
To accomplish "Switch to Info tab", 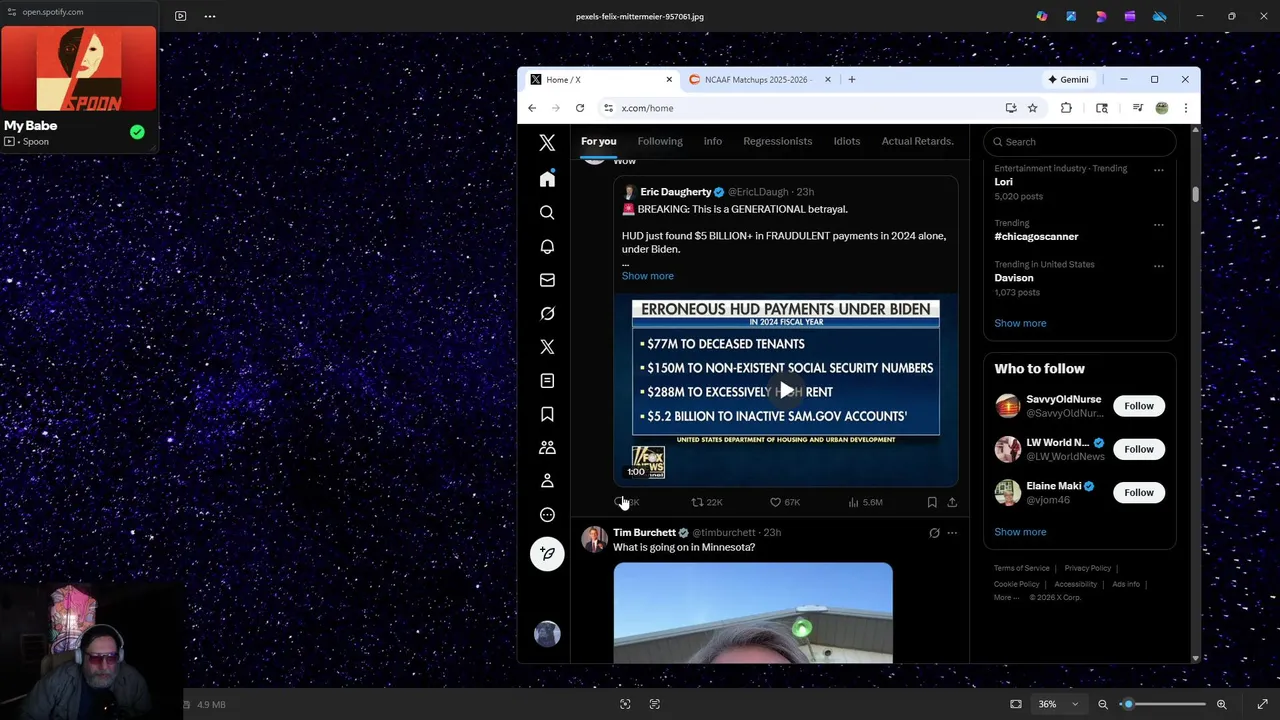I will (712, 142).
